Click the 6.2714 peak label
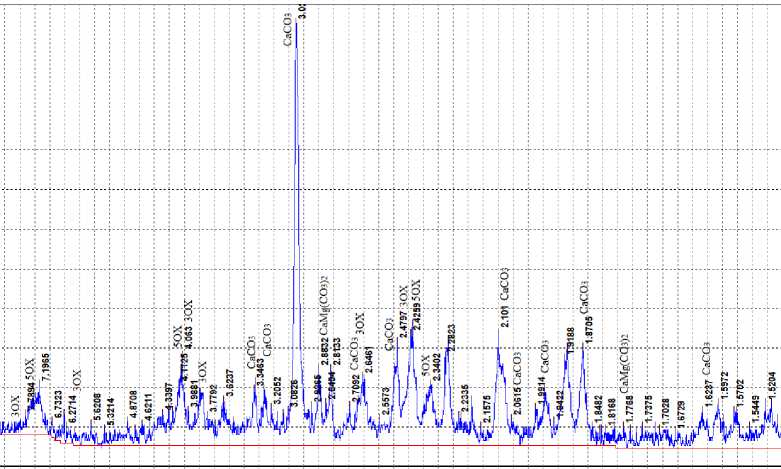Viewport: 781px width, 469px height. click(73, 409)
